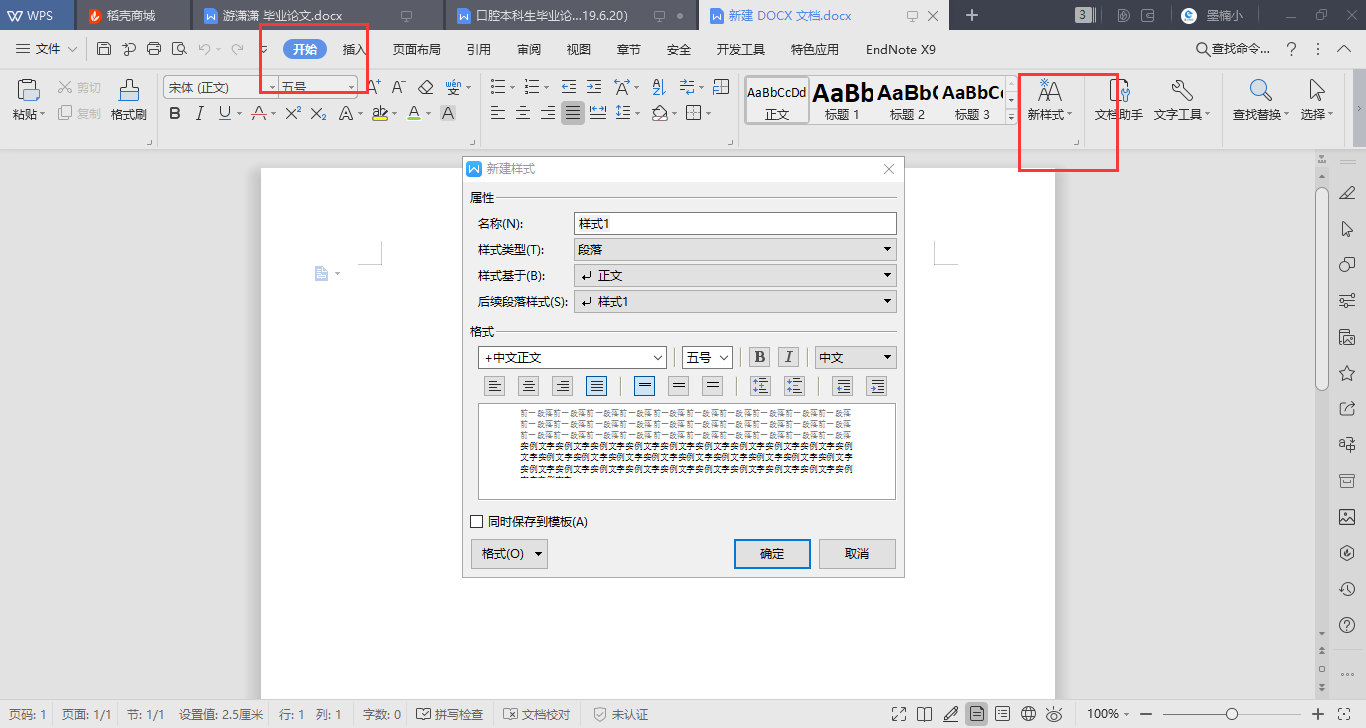
Task: Click decrease paragraph spacing icon in dialog
Action: tap(794, 386)
